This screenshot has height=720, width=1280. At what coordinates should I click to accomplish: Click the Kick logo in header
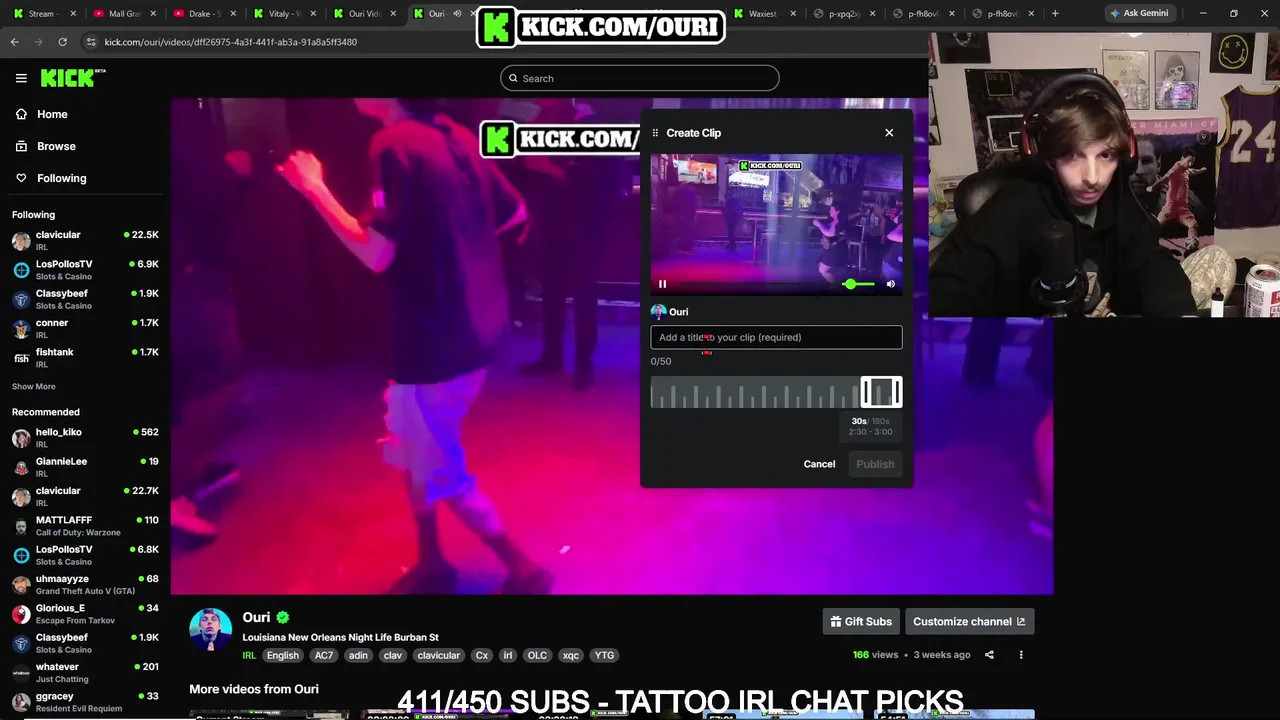[73, 78]
